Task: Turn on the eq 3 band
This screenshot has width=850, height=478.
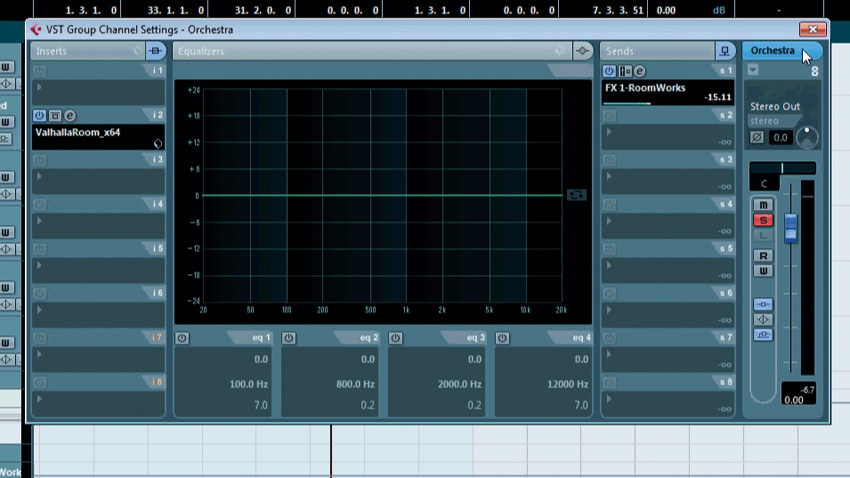Action: (x=396, y=338)
